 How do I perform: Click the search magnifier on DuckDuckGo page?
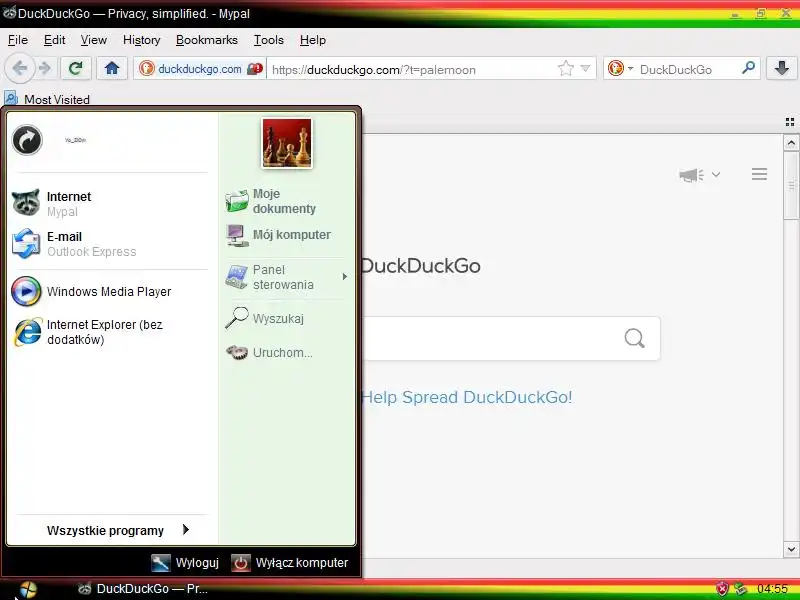[x=634, y=338]
